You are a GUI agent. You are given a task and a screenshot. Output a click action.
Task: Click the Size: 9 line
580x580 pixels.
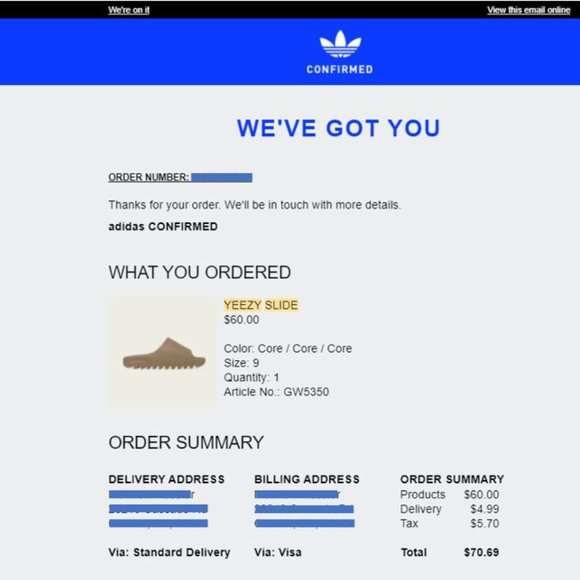(241, 363)
